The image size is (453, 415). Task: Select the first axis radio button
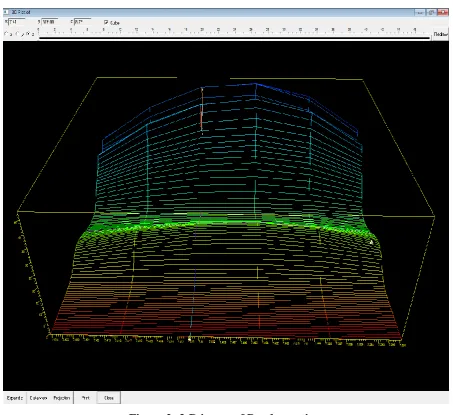(x=6, y=34)
